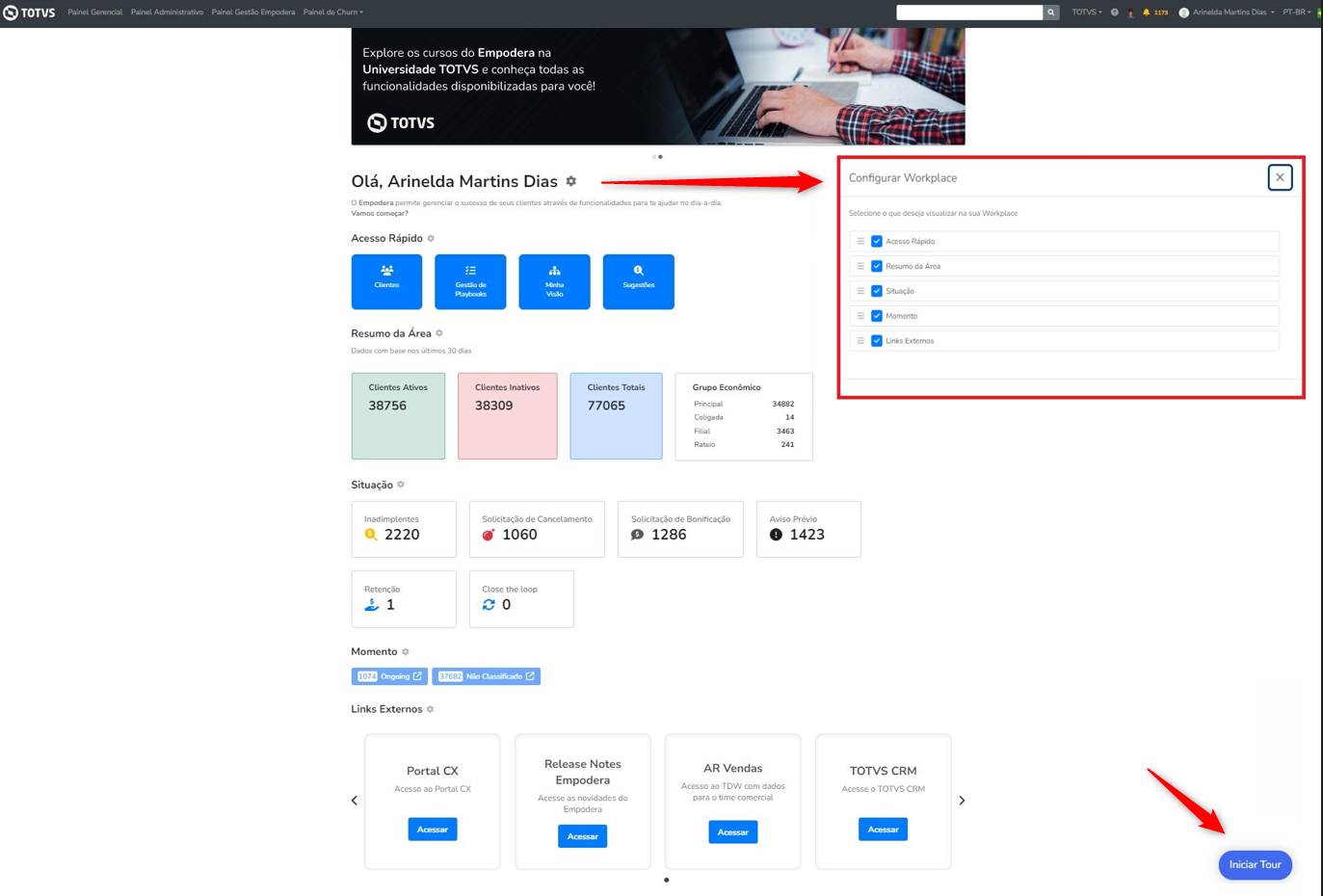Select the second banner carousel dot
The image size is (1323, 896).
661,157
